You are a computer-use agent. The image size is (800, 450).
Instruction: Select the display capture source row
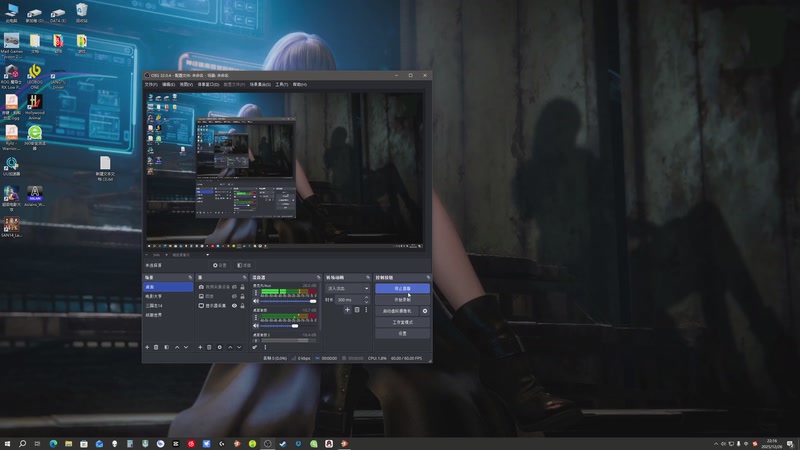pos(222,306)
